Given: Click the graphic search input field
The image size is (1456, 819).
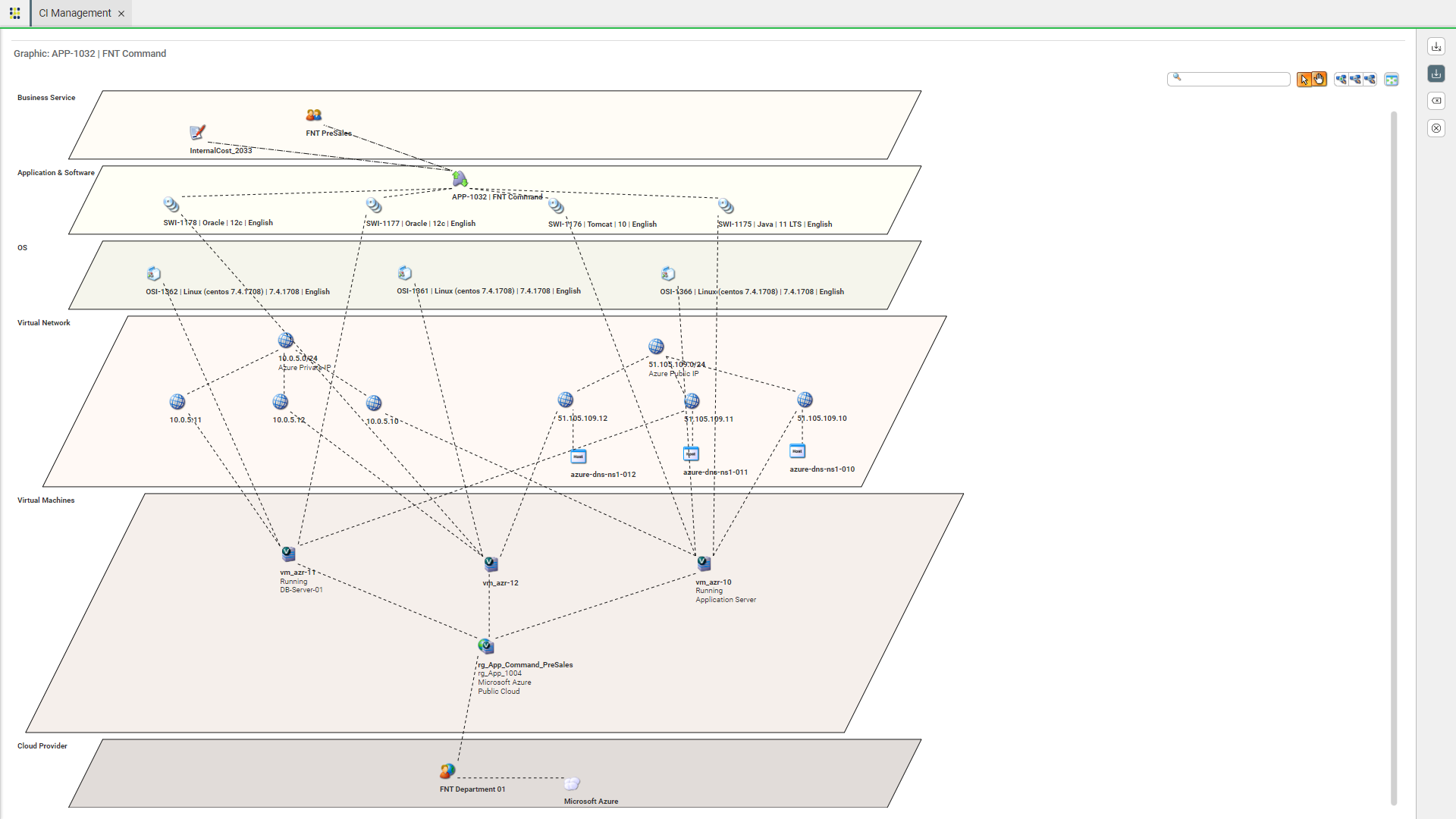Looking at the screenshot, I should point(1228,79).
